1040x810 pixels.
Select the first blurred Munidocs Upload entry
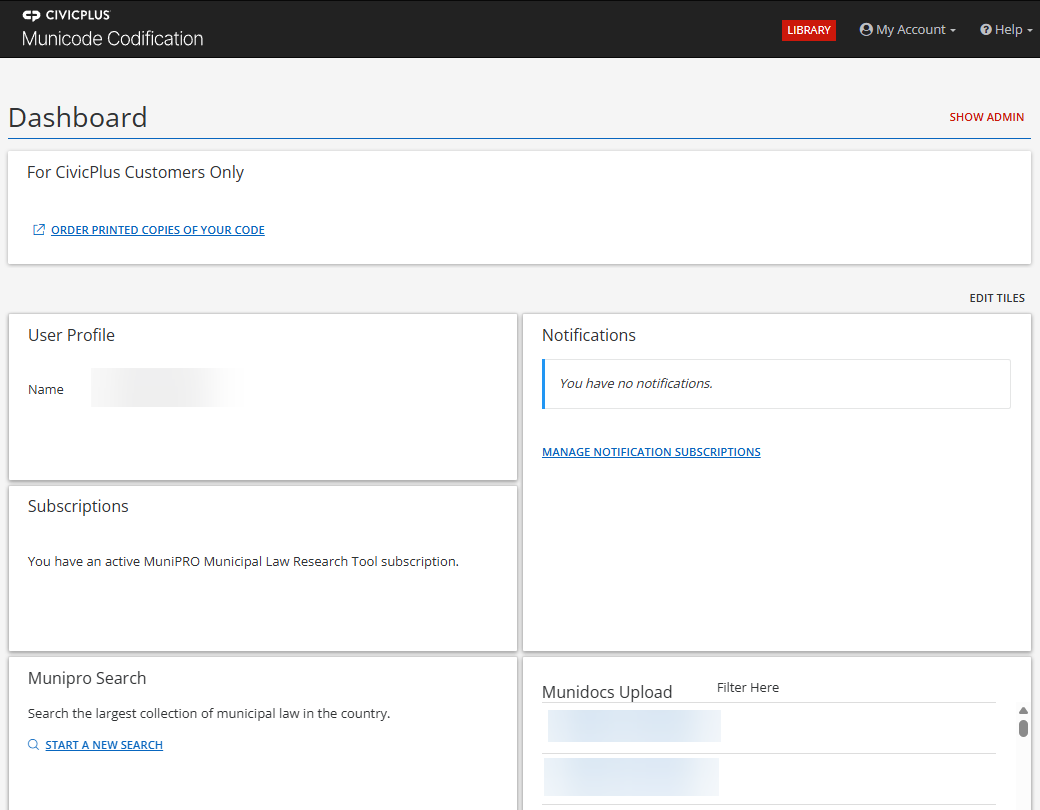[634, 726]
